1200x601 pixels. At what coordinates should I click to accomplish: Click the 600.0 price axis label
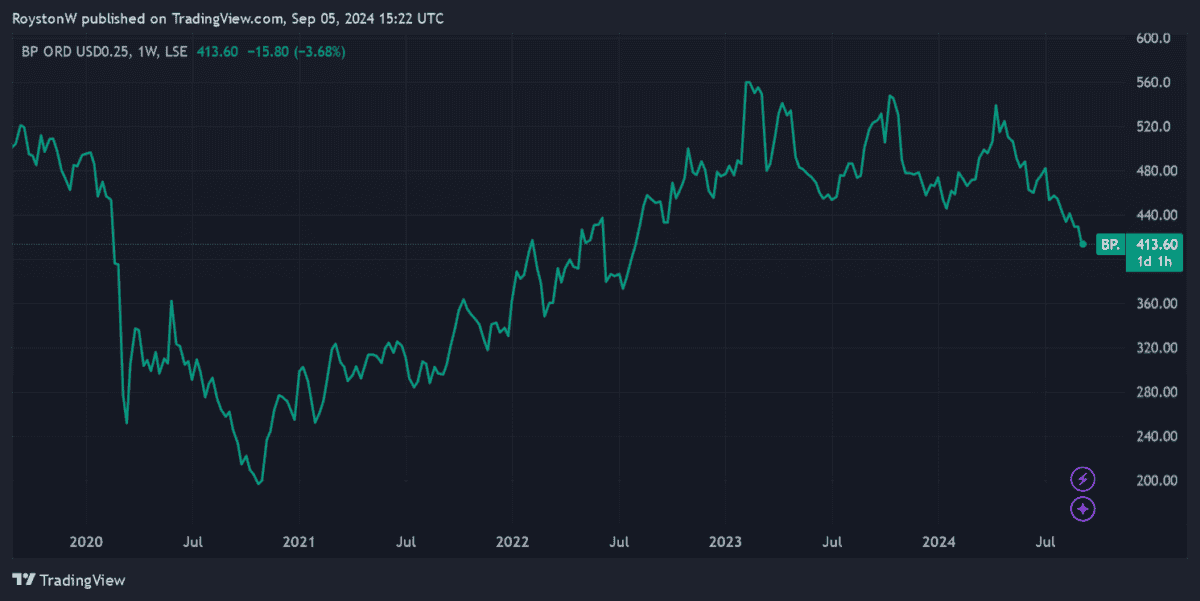click(1153, 38)
